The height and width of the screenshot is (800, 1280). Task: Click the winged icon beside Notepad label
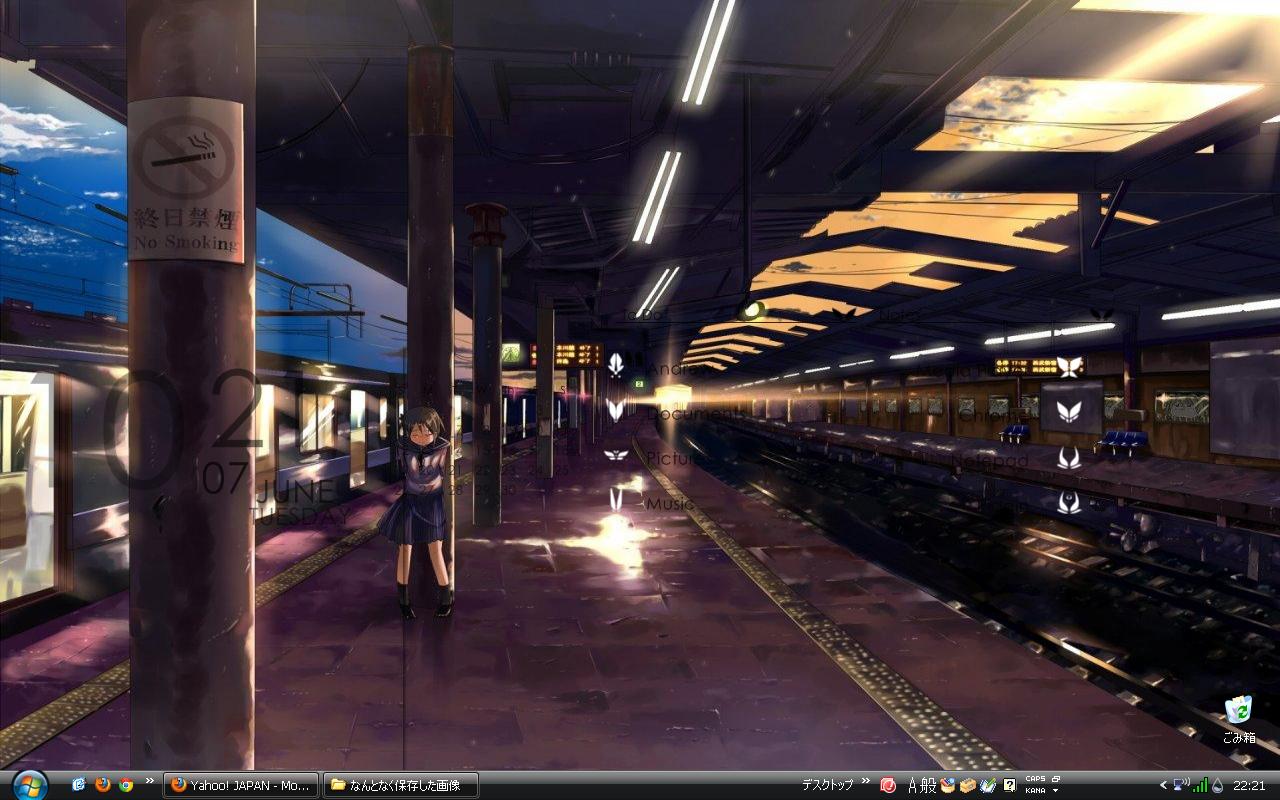click(x=1069, y=458)
